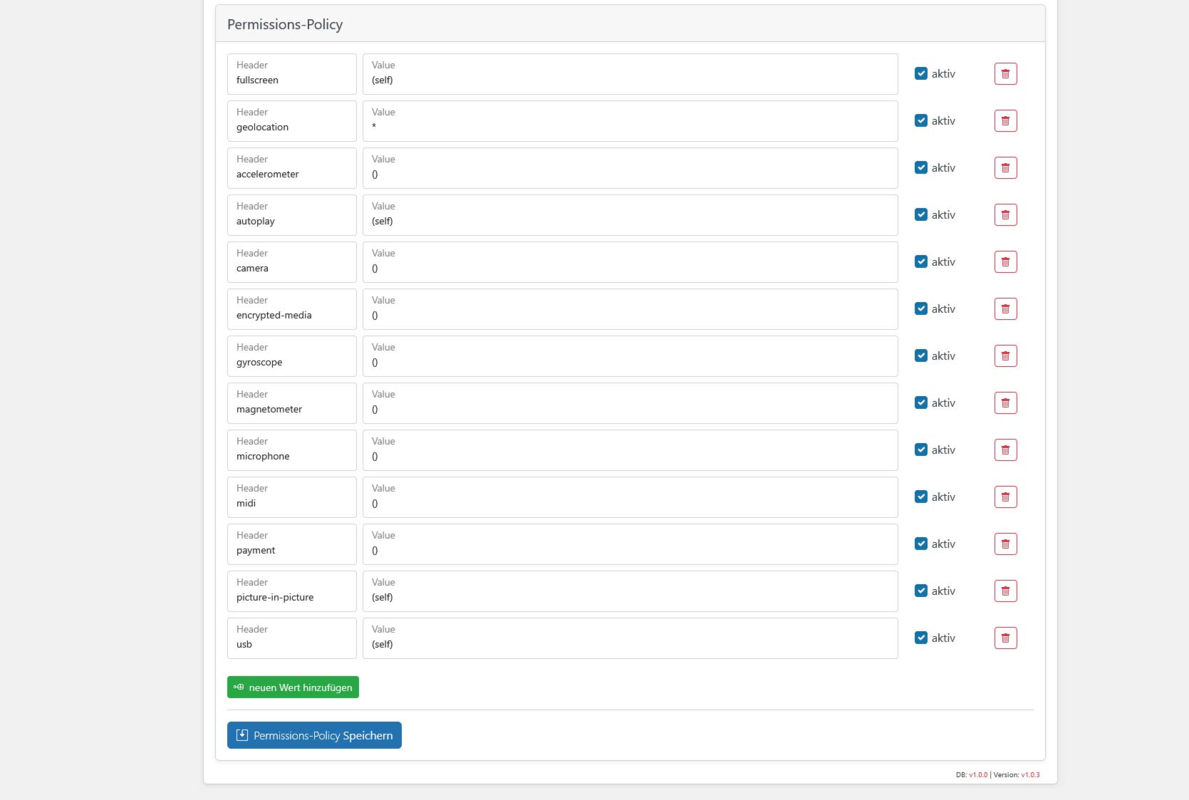Toggle aktiv checkbox for gyroscope

[921, 356]
